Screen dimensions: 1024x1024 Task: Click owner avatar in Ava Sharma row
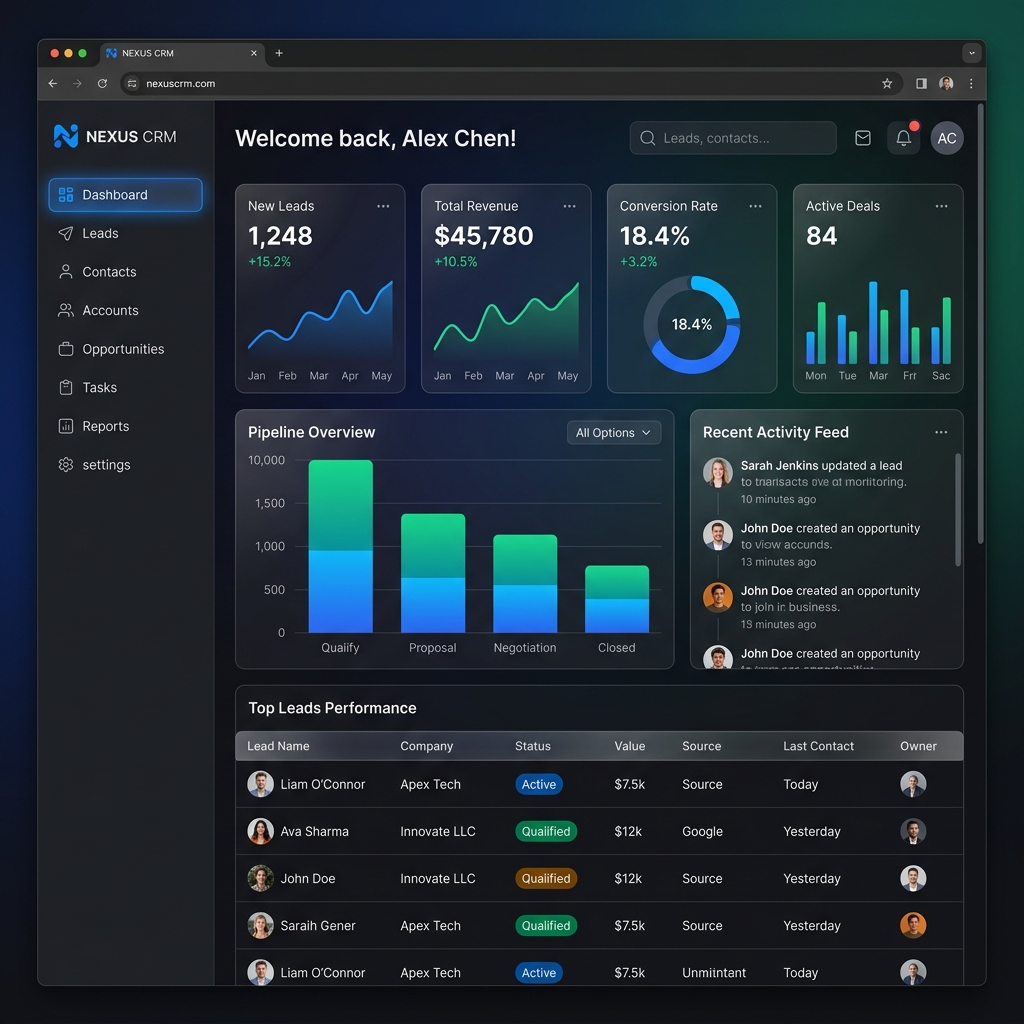913,831
